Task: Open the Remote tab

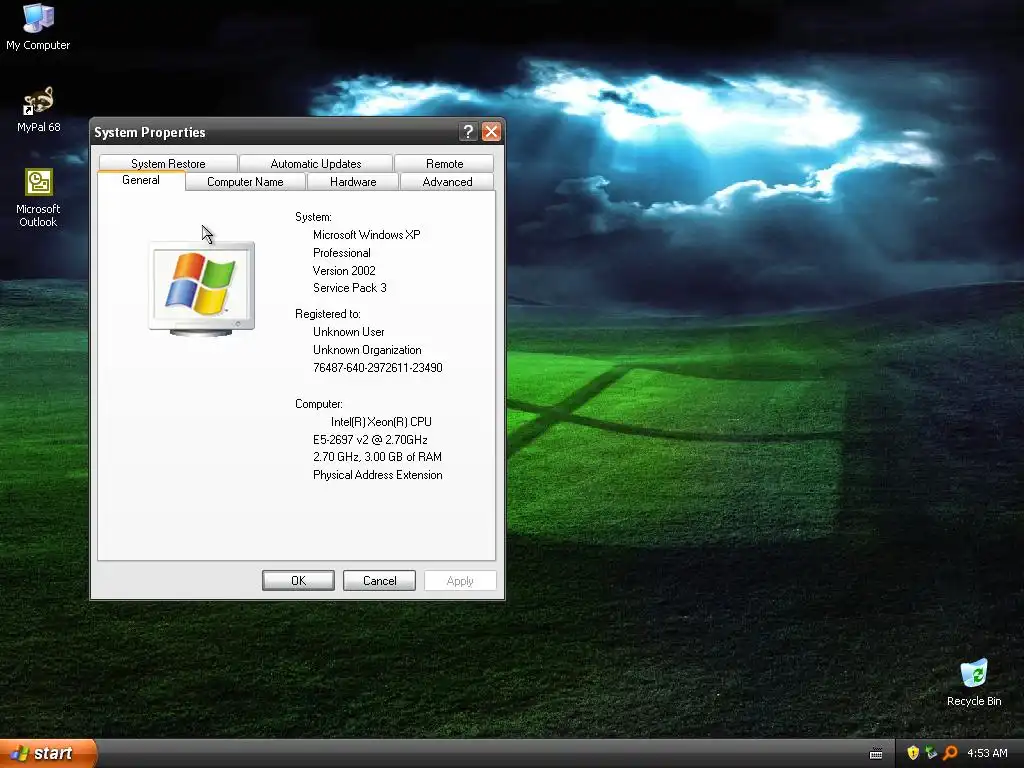Action: pos(444,163)
